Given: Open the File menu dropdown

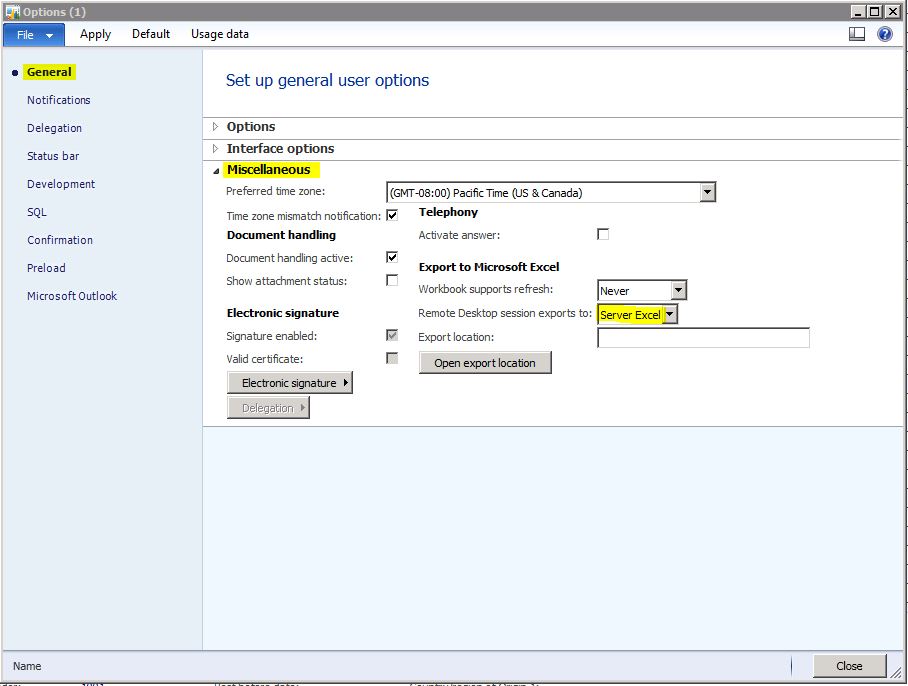Looking at the screenshot, I should 35,34.
